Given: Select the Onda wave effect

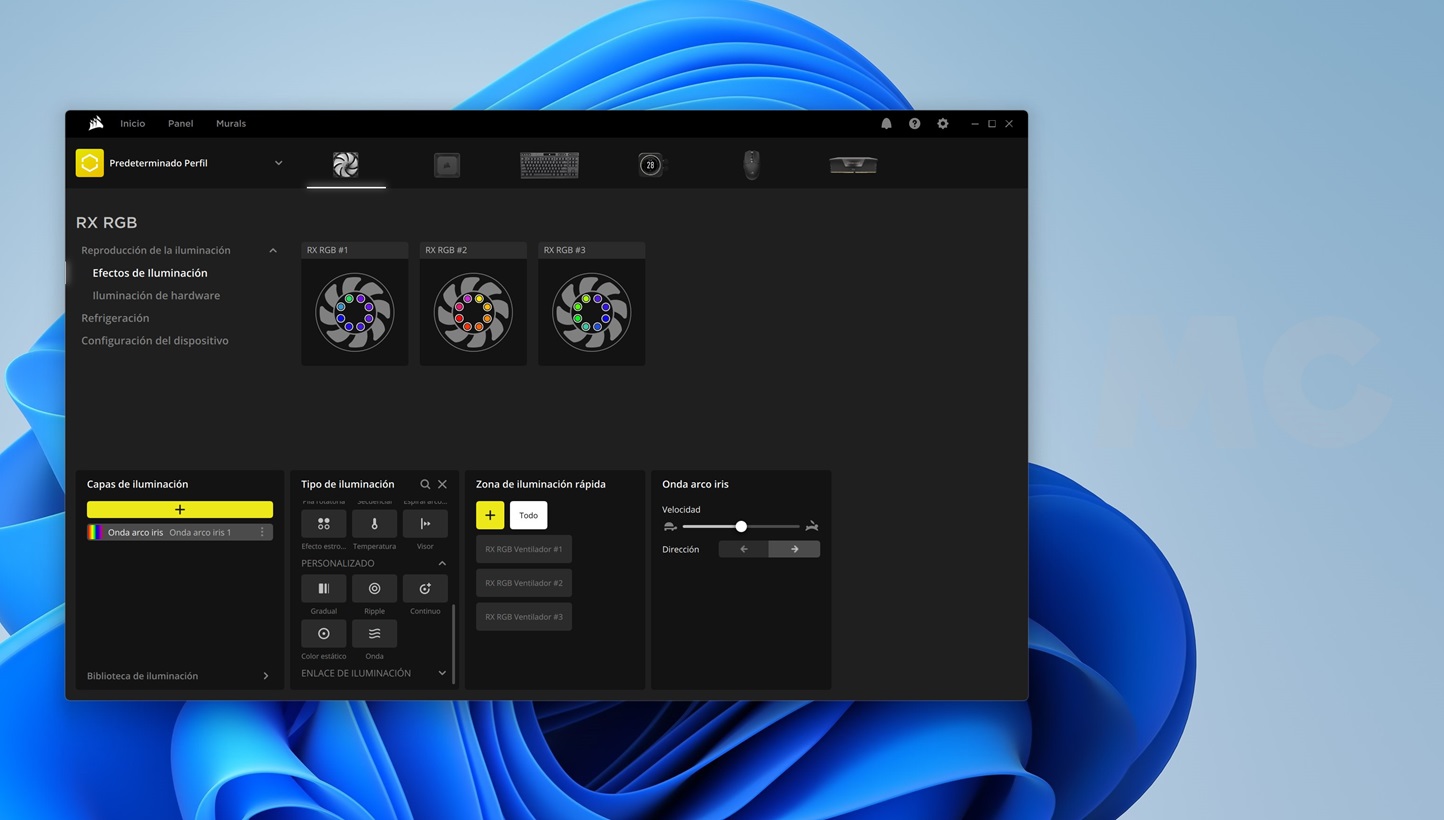Looking at the screenshot, I should [374, 634].
